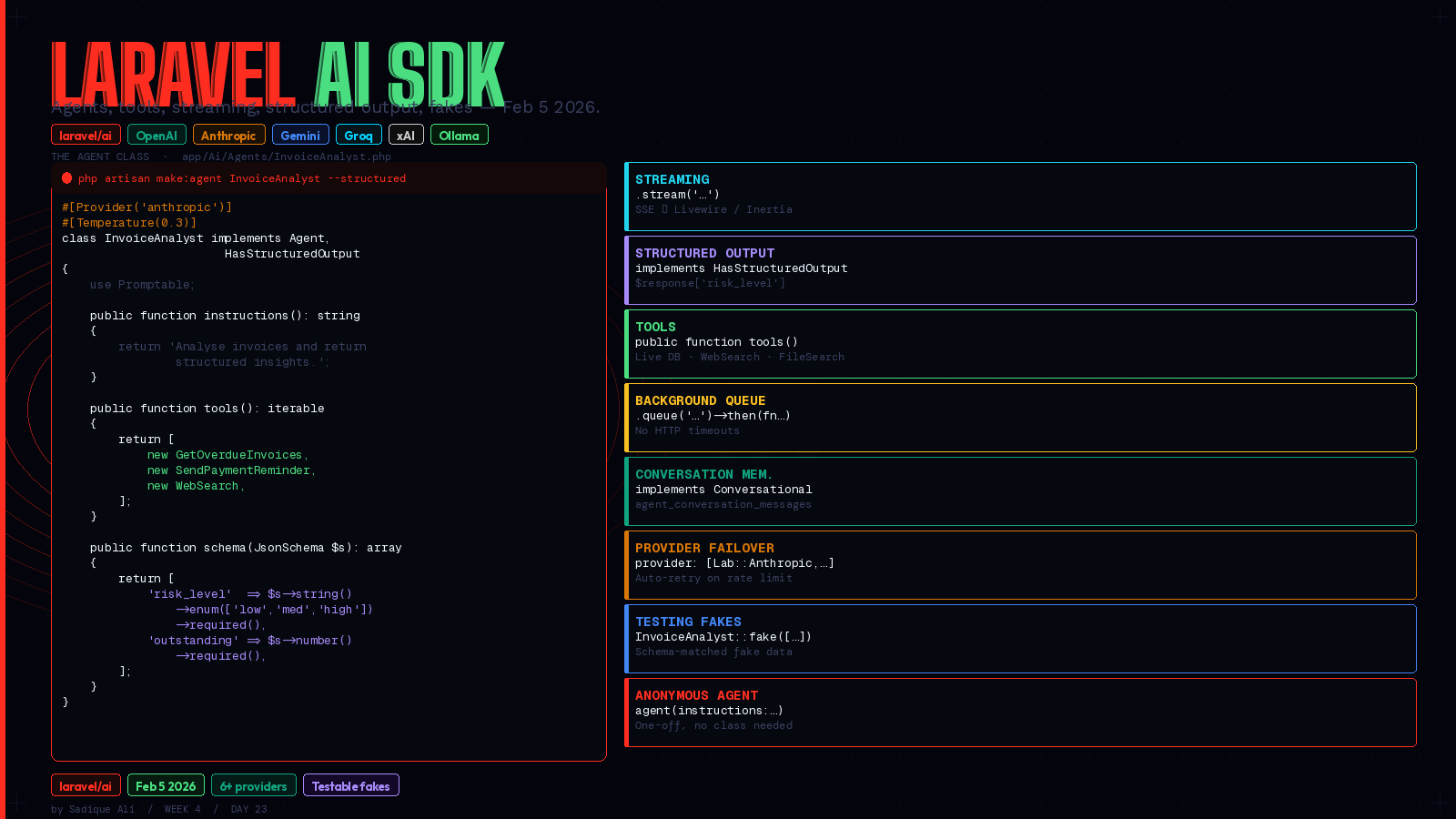Click the php artisan make:agent command line

(x=241, y=177)
